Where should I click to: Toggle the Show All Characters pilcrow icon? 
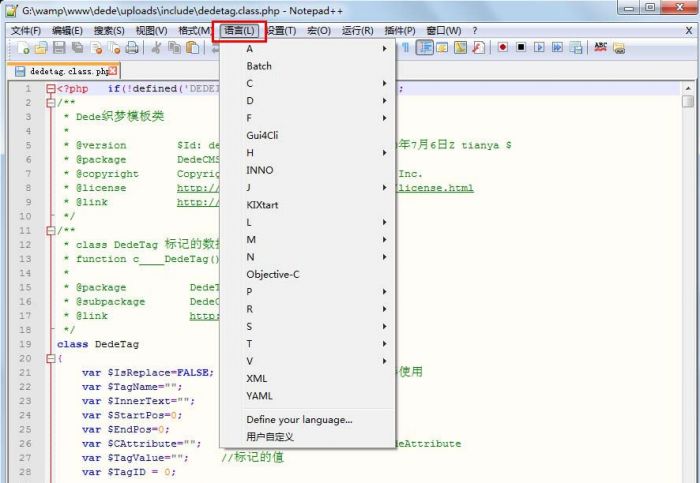(x=405, y=47)
